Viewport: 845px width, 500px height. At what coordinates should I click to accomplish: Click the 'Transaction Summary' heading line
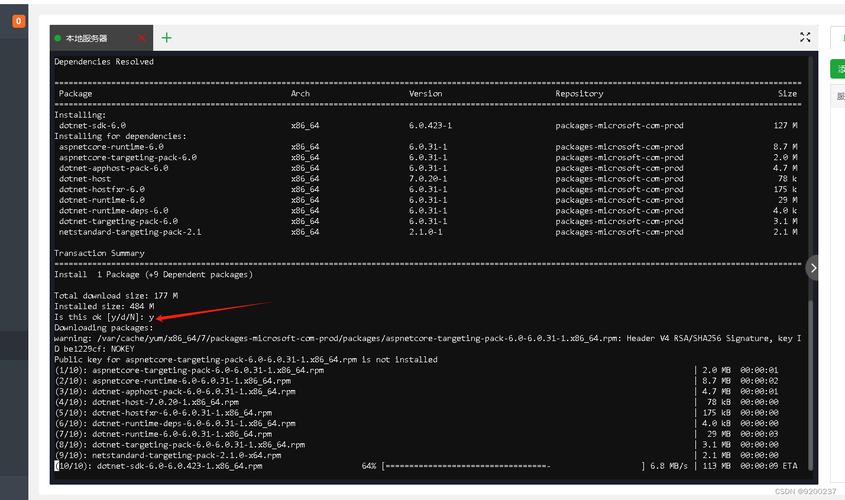coord(99,253)
